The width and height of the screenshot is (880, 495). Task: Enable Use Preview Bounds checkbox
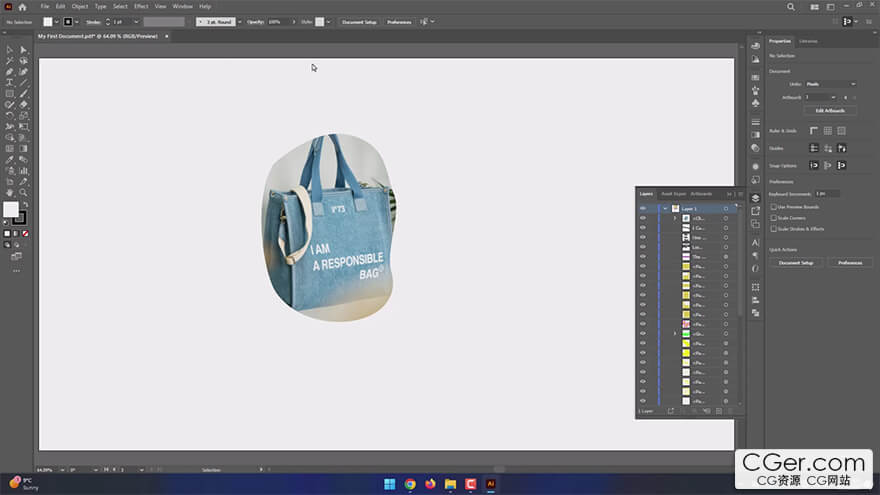(773, 207)
